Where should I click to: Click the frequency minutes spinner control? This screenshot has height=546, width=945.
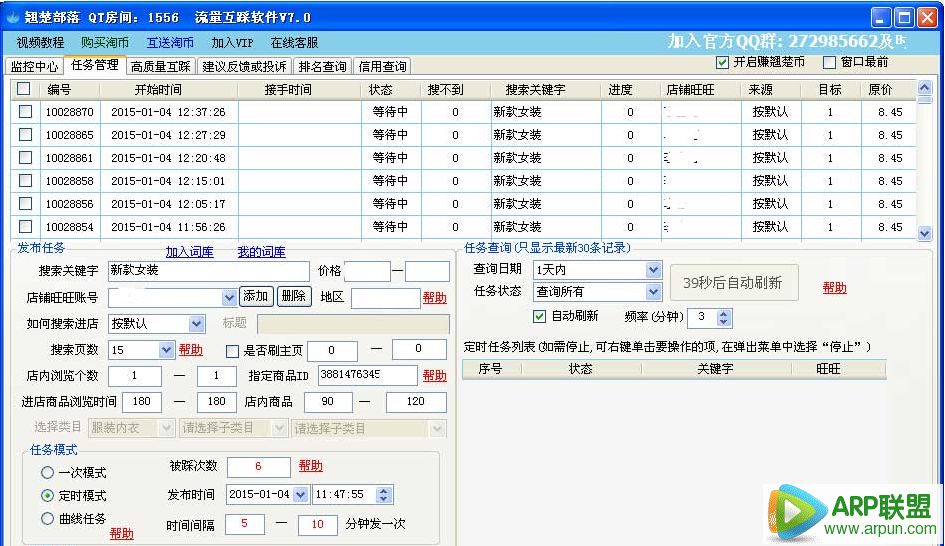[x=724, y=317]
